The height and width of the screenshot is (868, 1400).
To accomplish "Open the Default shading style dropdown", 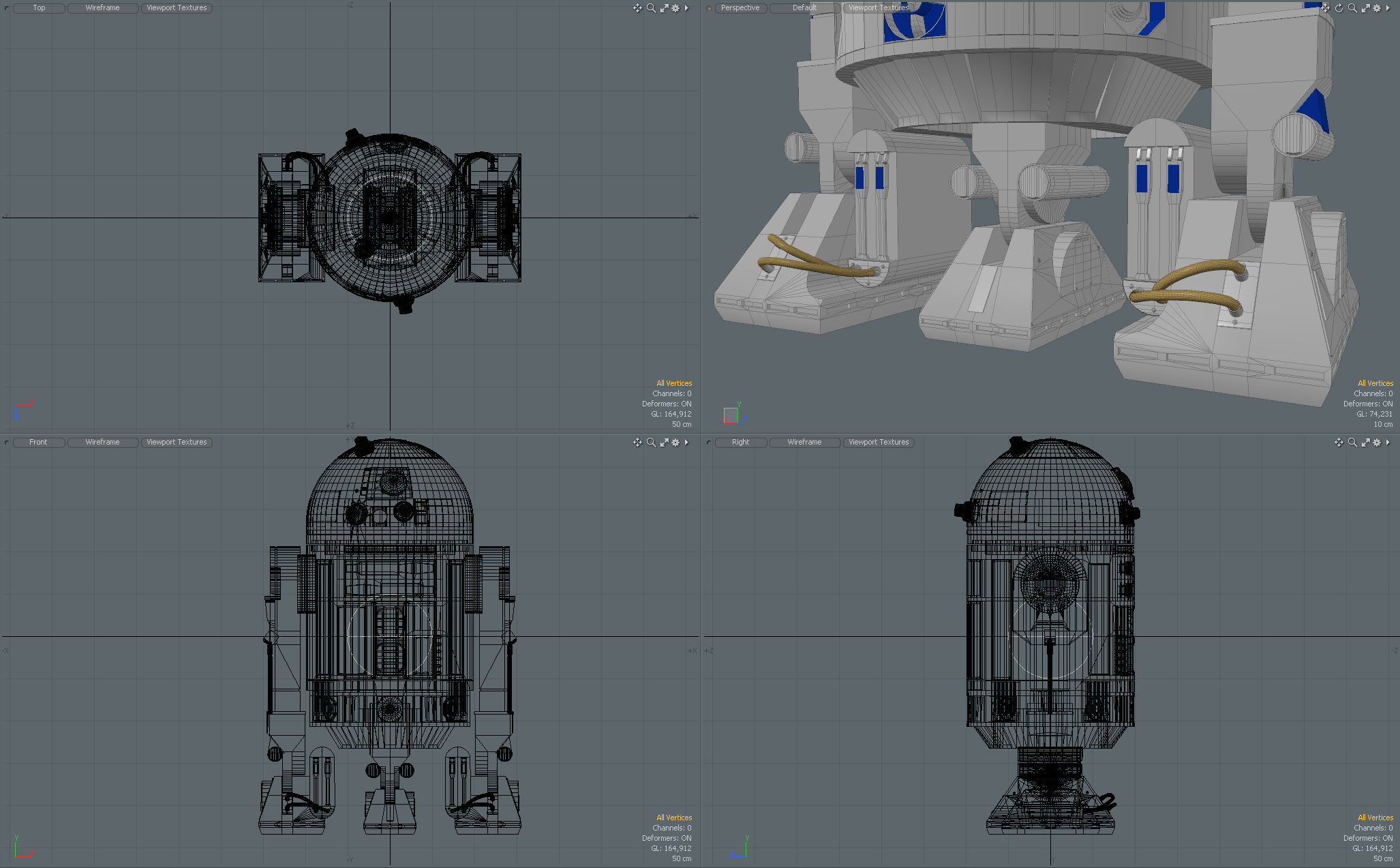I will coord(804,8).
